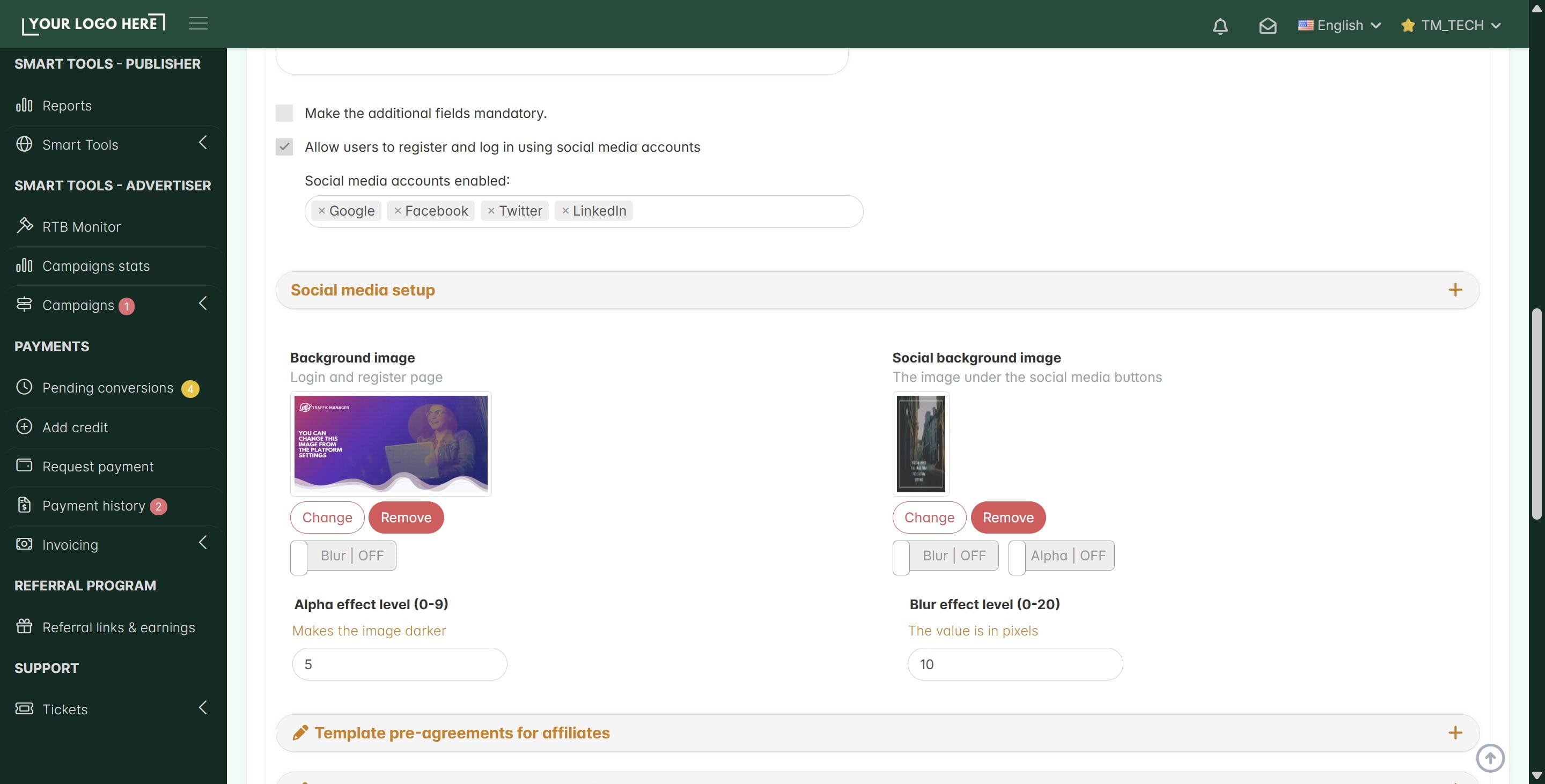Click the Request payment wallet icon
Screen dimensions: 1545x784
coord(24,465)
